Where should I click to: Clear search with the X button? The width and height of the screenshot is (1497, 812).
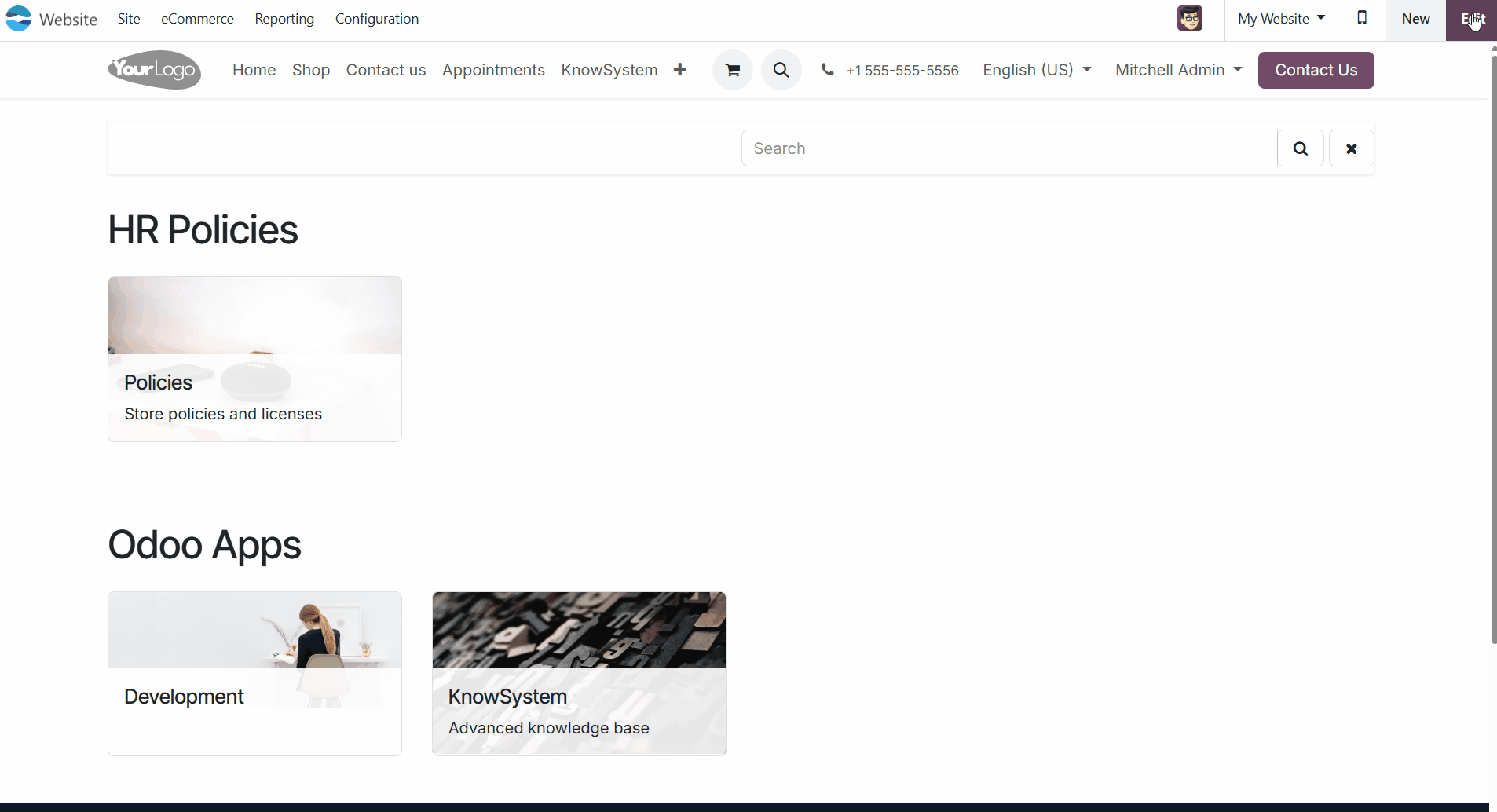point(1352,148)
